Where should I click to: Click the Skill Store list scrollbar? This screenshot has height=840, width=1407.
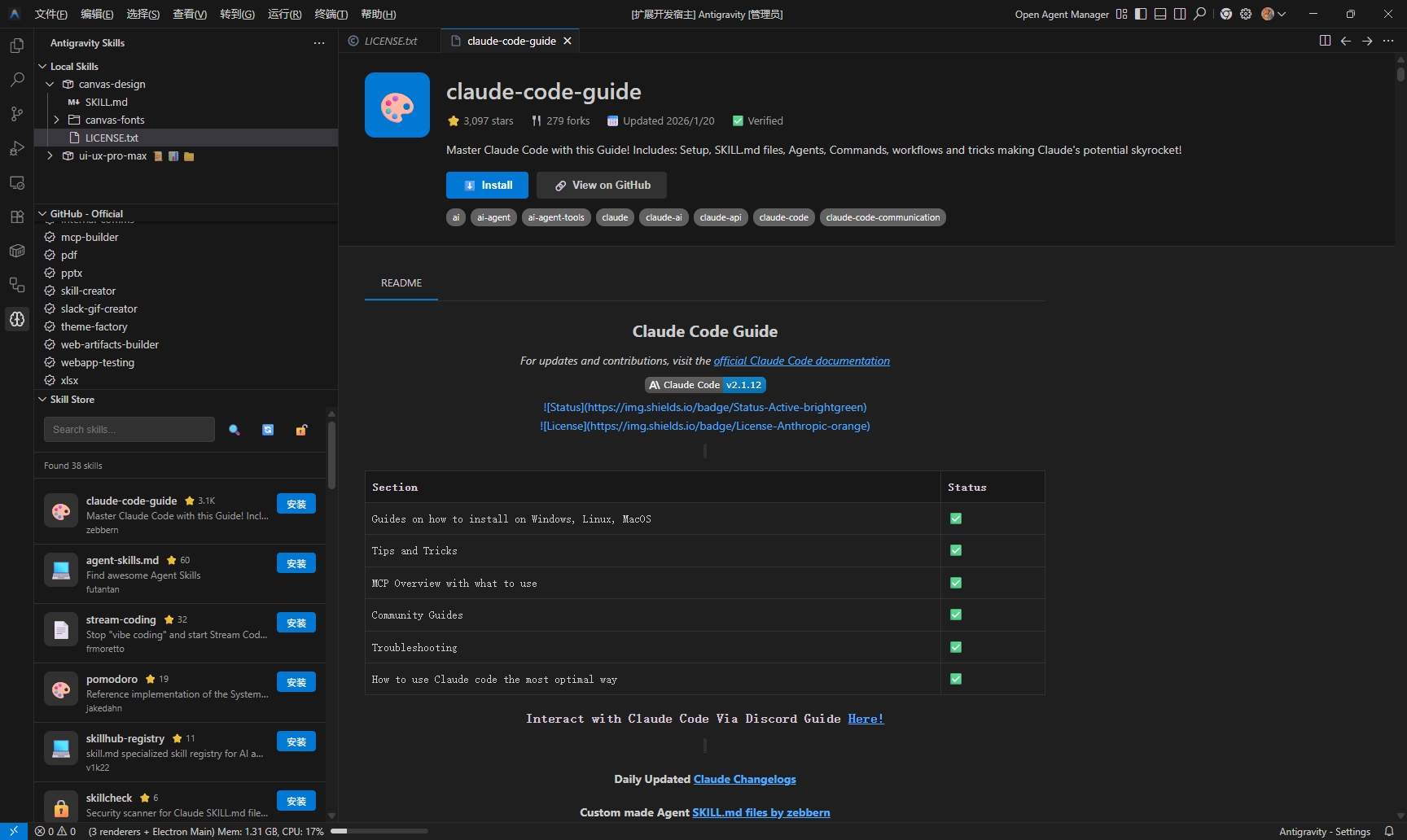coord(331,455)
